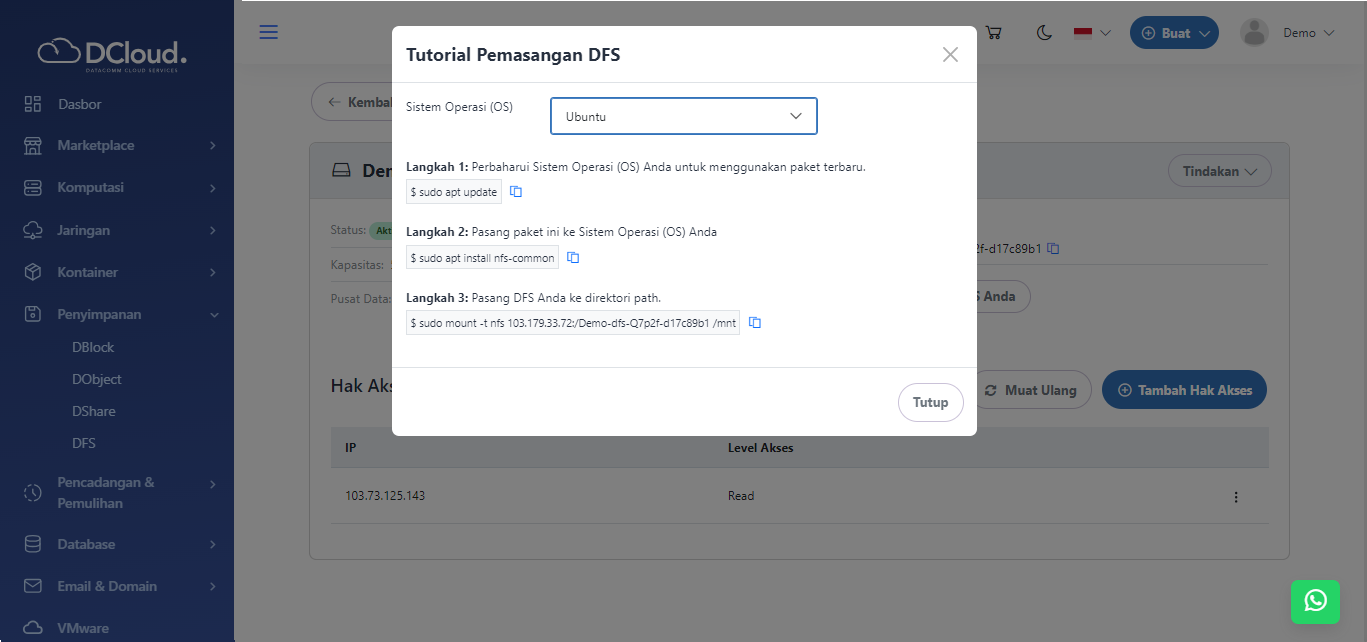Copy the DFS mount command for Langkah 3
The image size is (1367, 642).
tap(754, 322)
